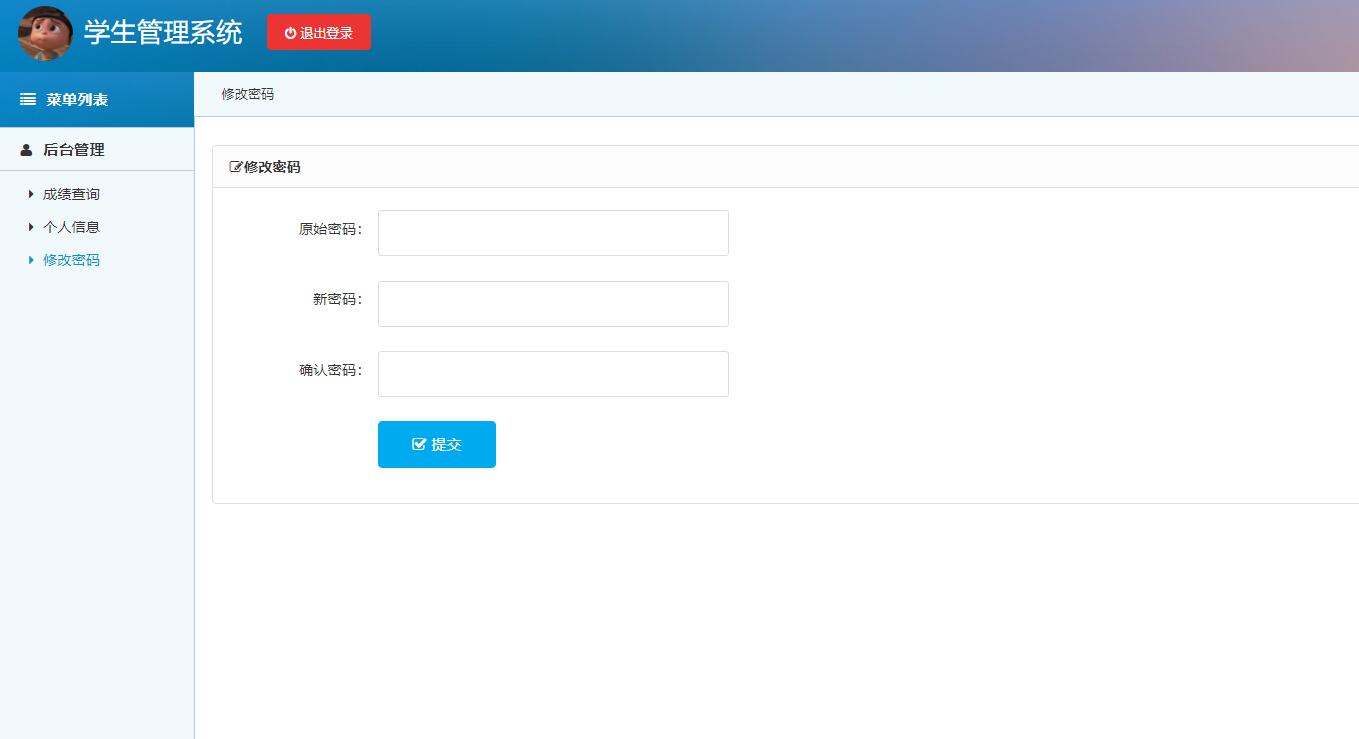Click the 修改密码 breadcrumb text
The image size is (1359, 739).
[248, 94]
